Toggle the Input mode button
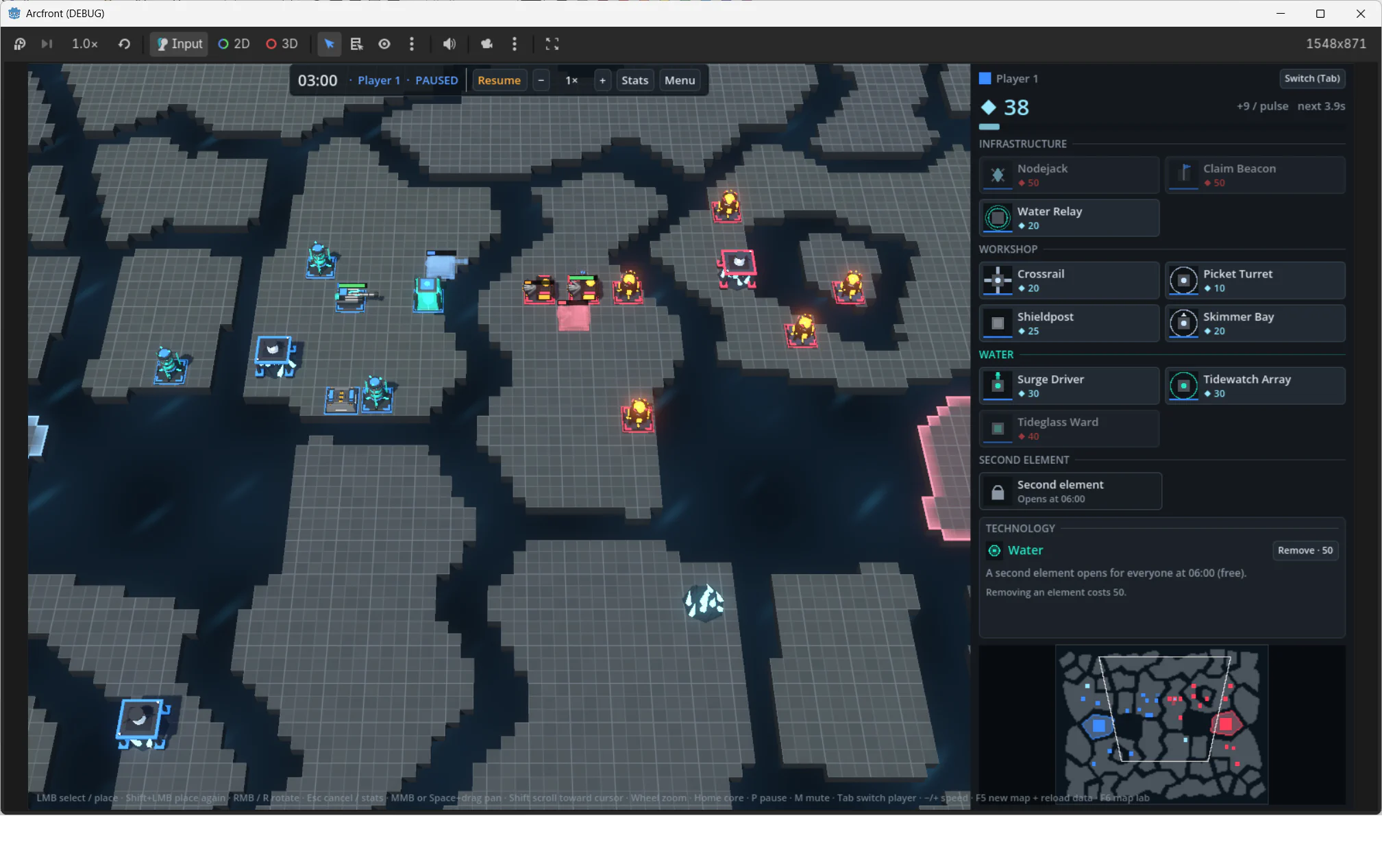The width and height of the screenshot is (1382, 868). tap(179, 44)
